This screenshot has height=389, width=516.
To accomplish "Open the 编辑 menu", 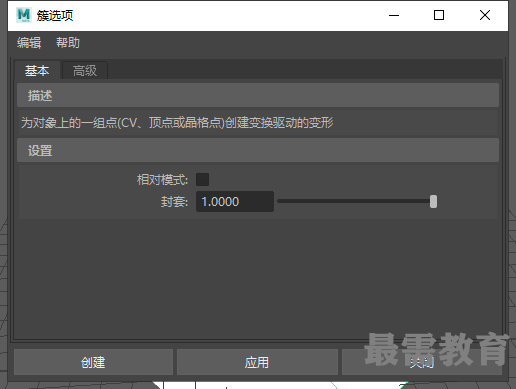I will [29, 43].
